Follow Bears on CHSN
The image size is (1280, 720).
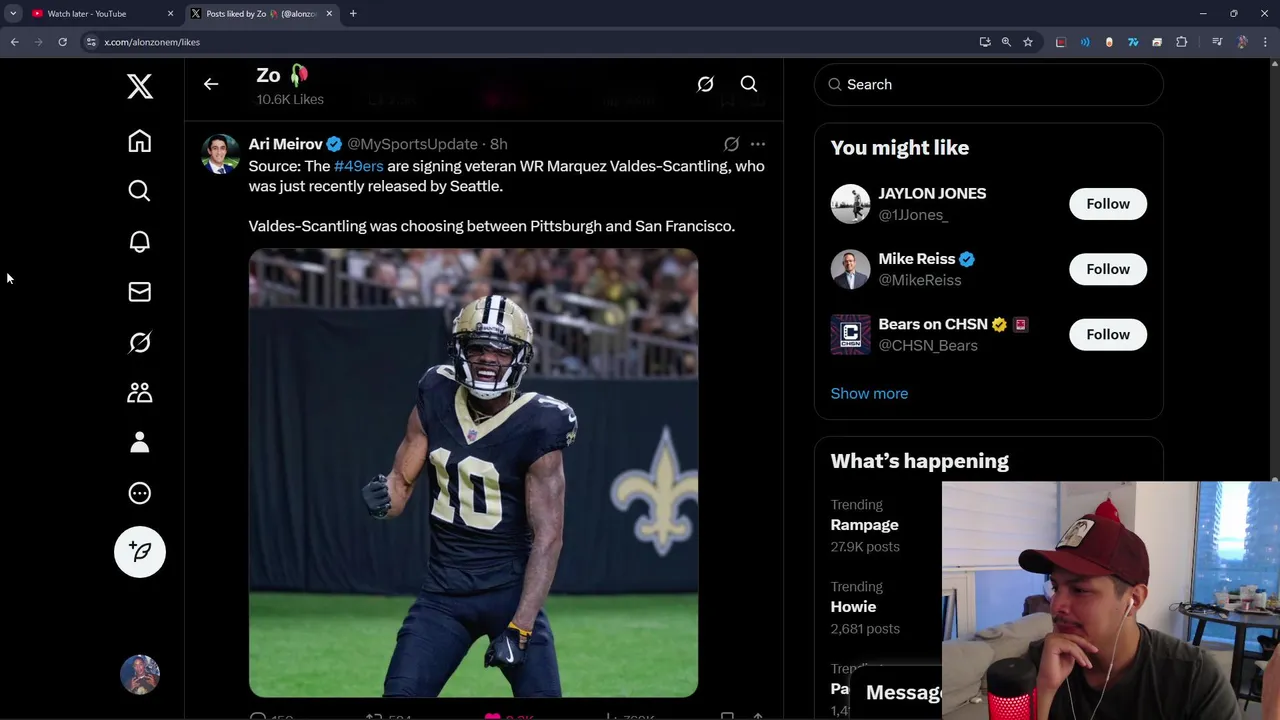pos(1108,334)
